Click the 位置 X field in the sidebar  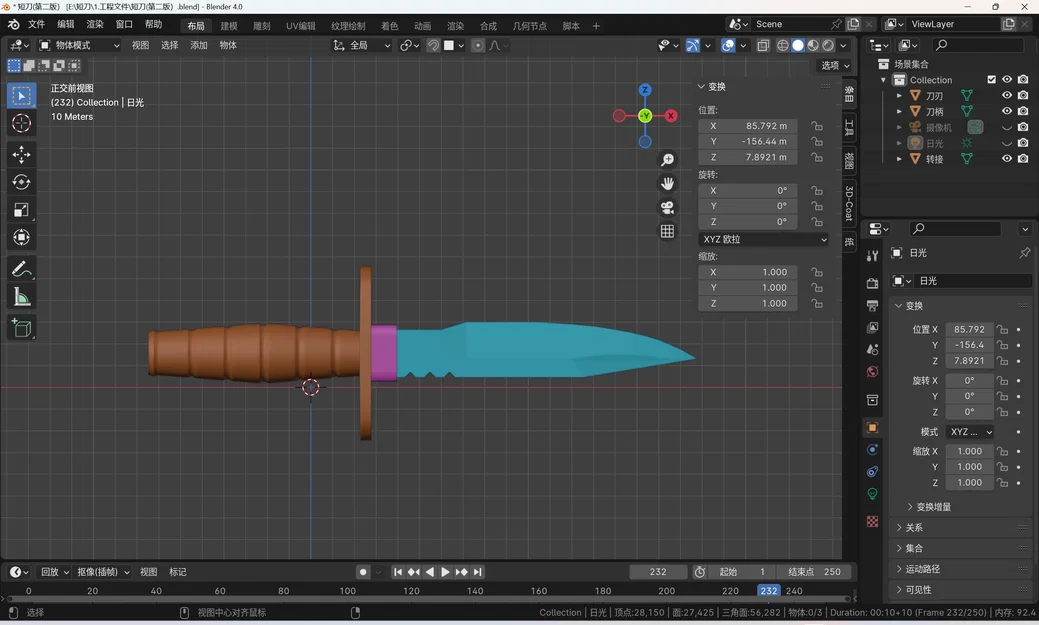pyautogui.click(x=748, y=126)
